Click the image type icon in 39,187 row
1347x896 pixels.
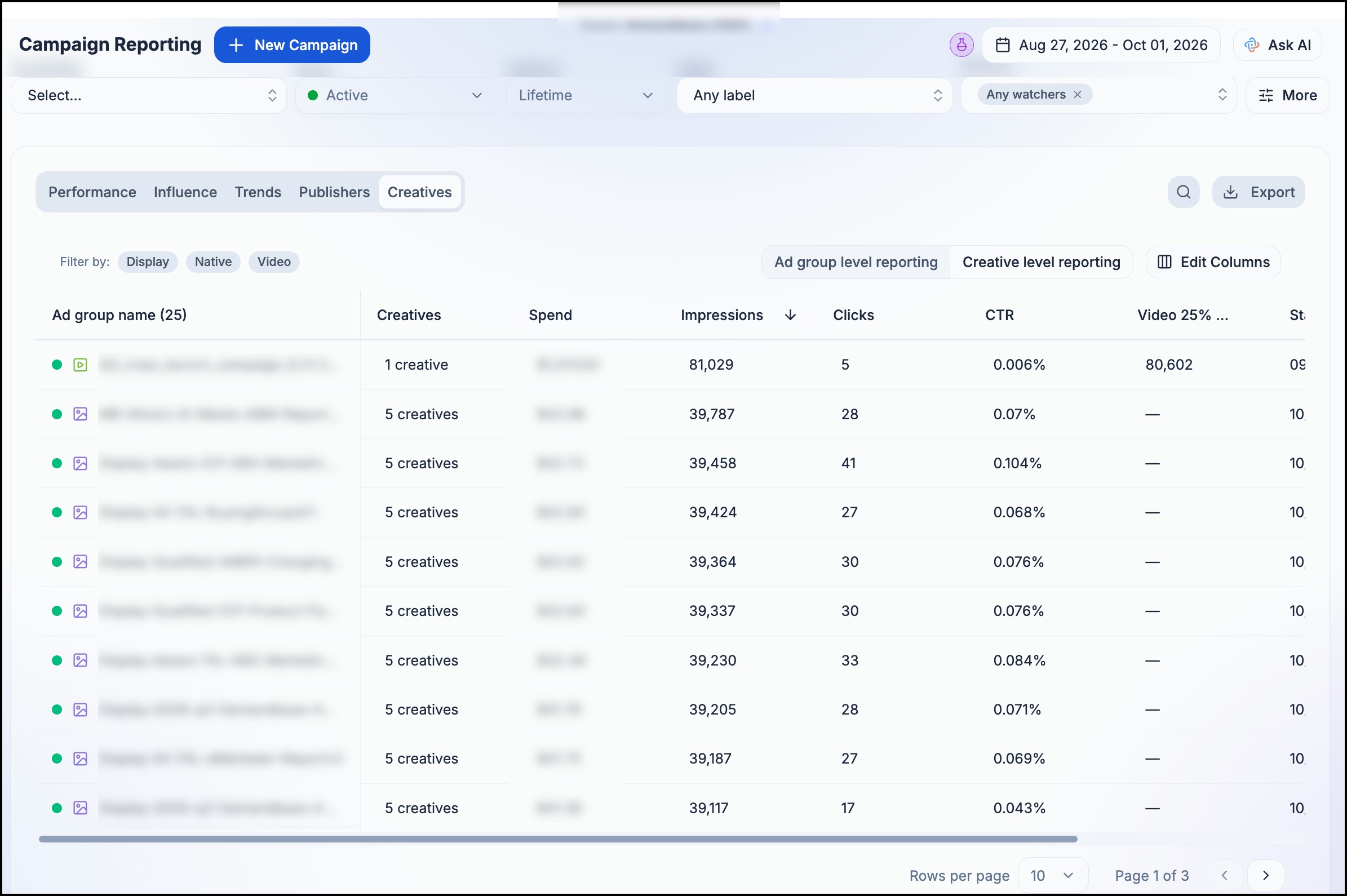[x=80, y=759]
